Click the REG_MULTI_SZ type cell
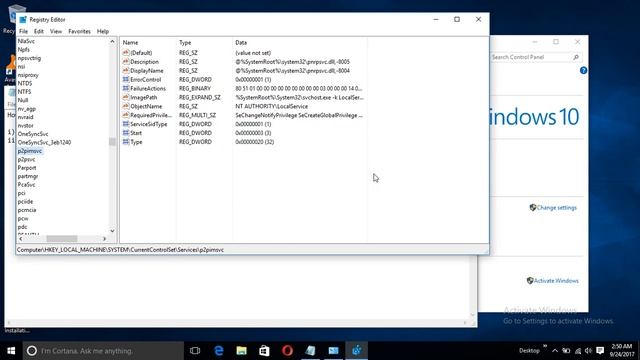The height and width of the screenshot is (360, 640). (x=197, y=115)
